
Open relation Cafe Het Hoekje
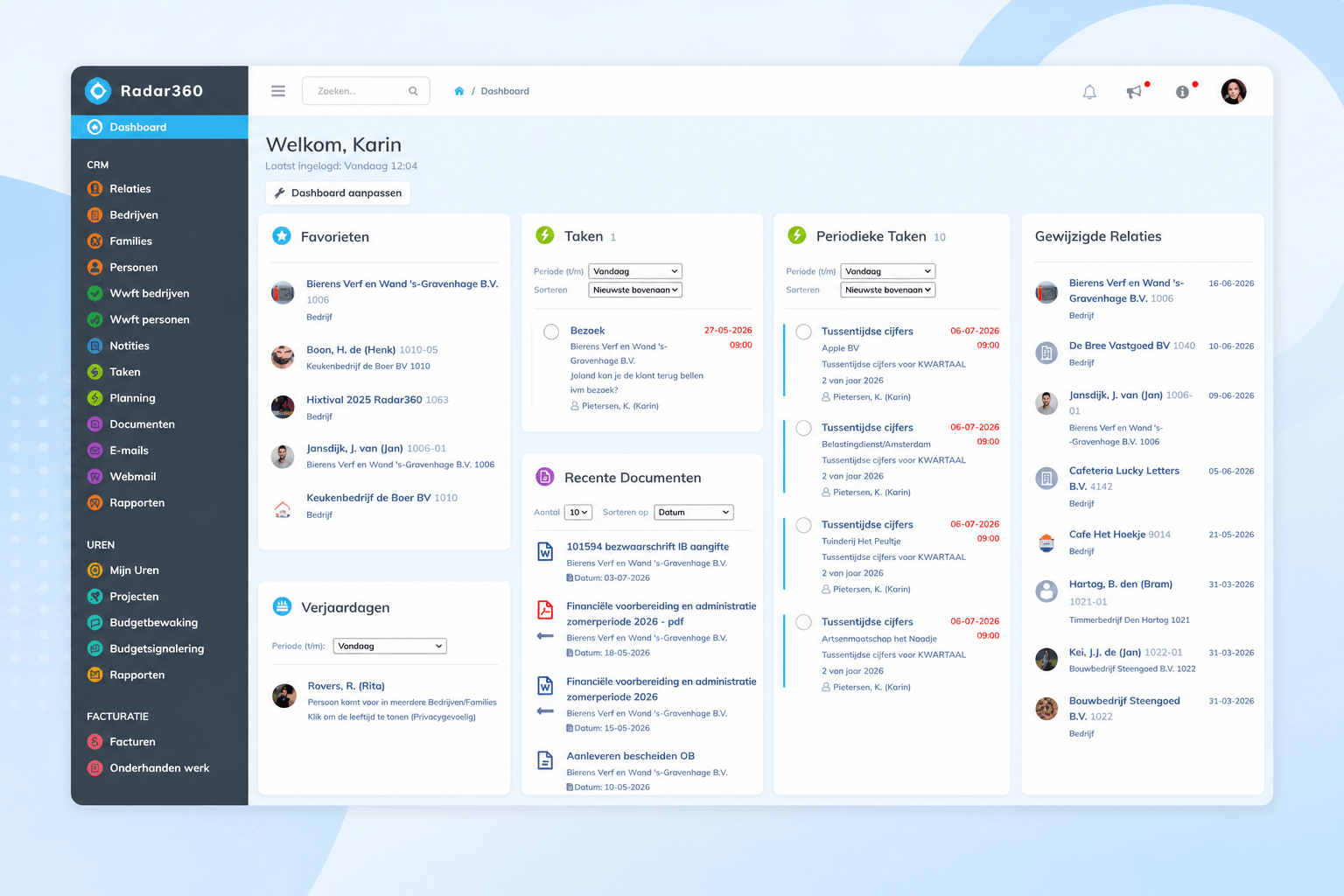pyautogui.click(x=1107, y=535)
